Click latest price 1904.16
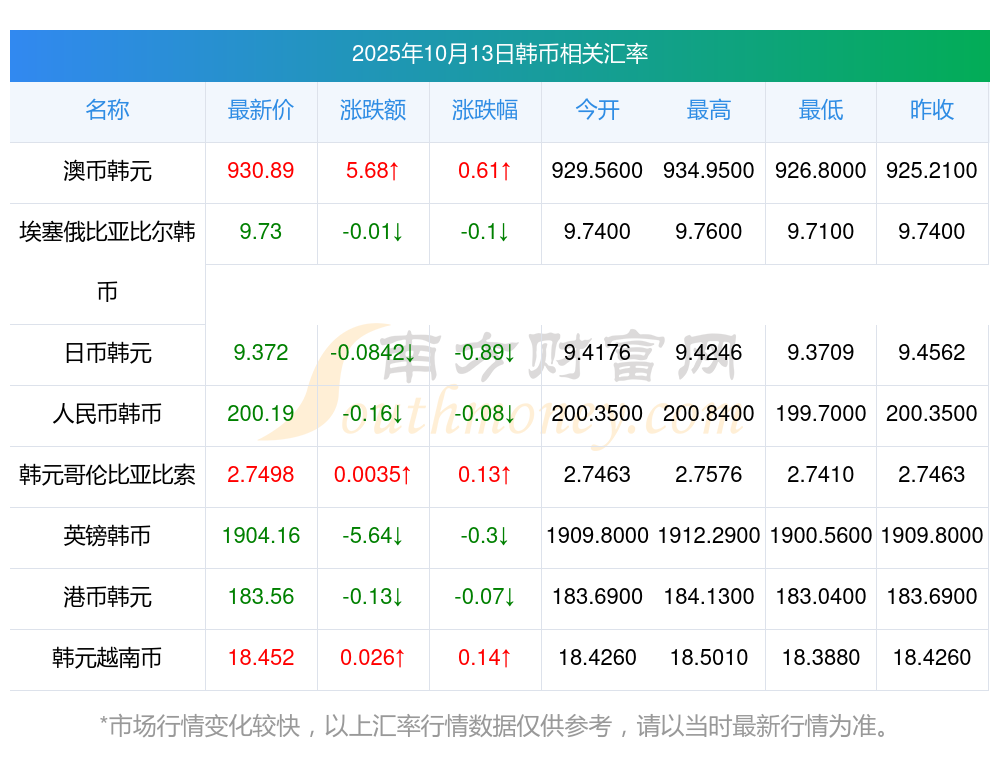This screenshot has width=1000, height=757. [261, 536]
